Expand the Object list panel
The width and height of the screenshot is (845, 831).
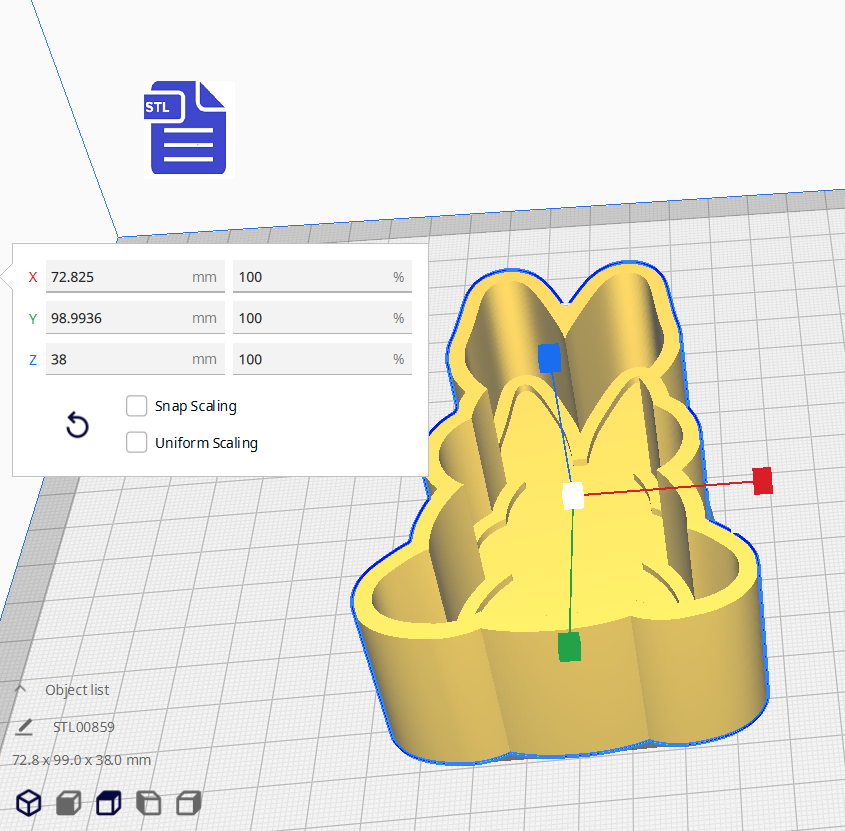pyautogui.click(x=21, y=689)
